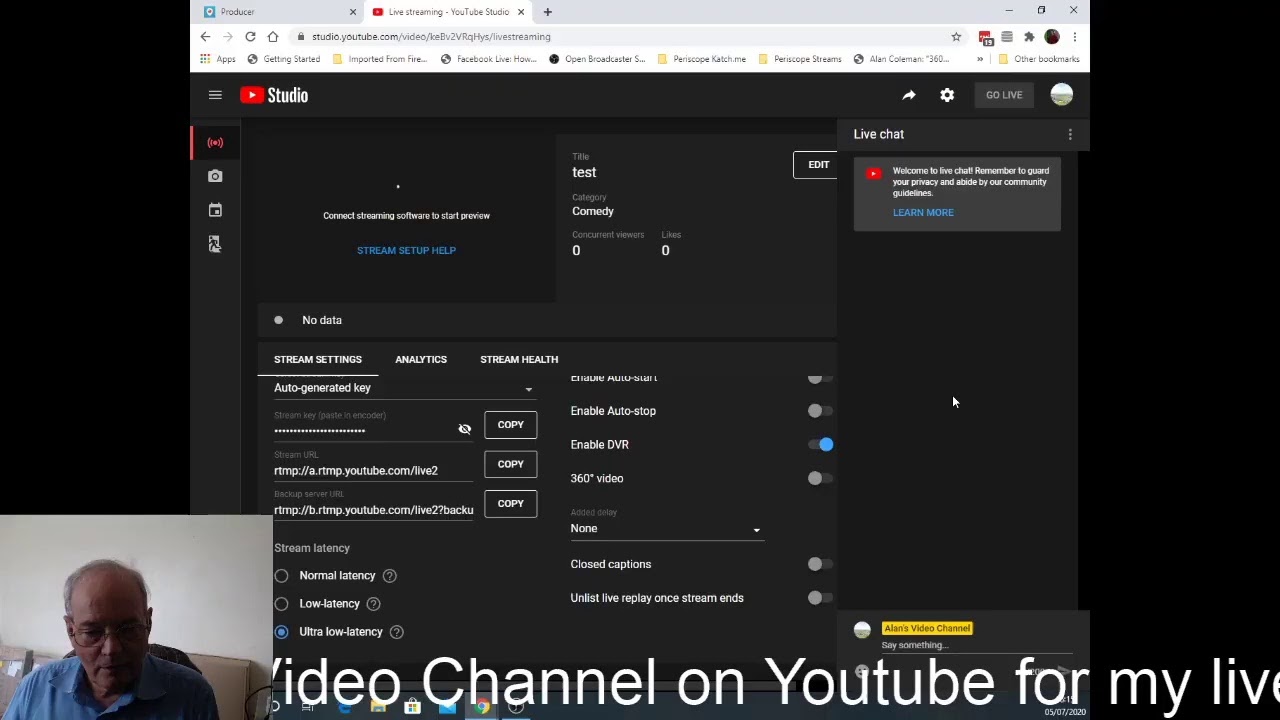Open the Chrome three-dot menu
This screenshot has width=1280, height=720.
pos(1074,36)
